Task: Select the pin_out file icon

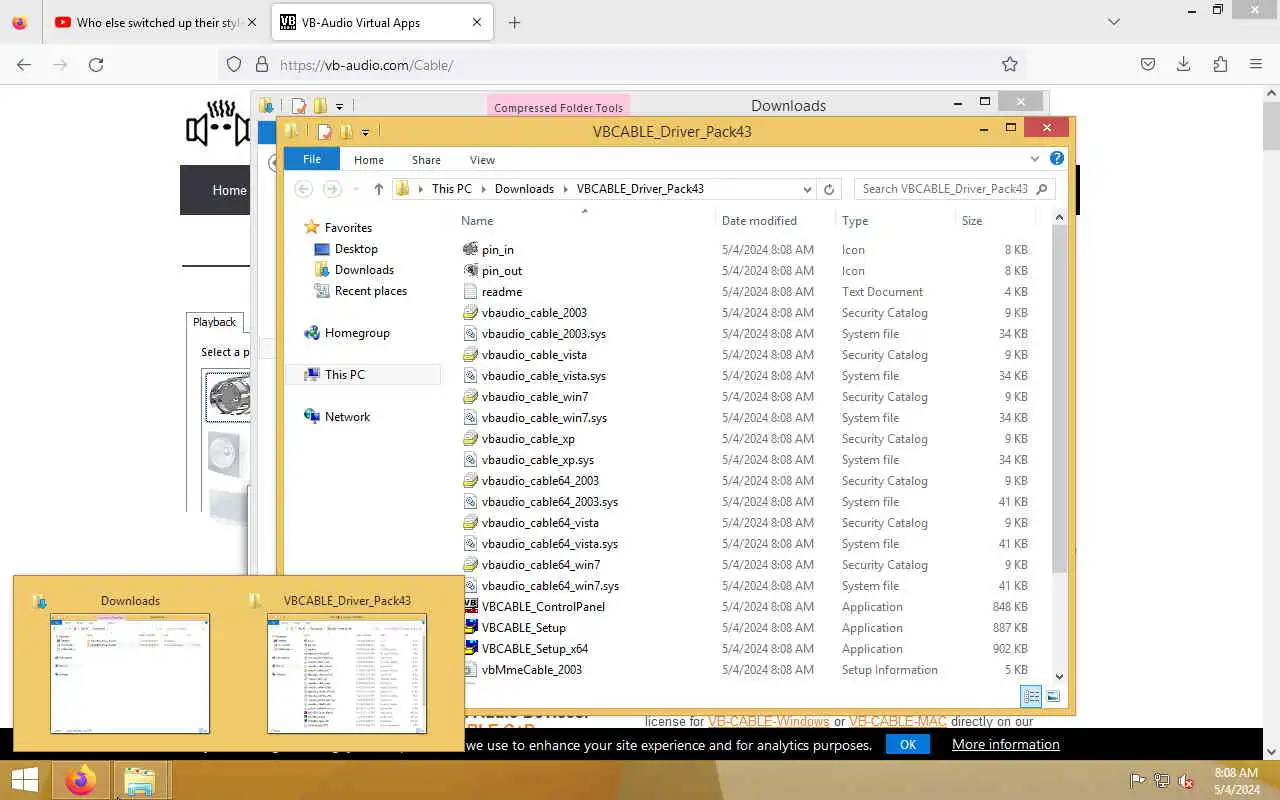Action: point(471,270)
